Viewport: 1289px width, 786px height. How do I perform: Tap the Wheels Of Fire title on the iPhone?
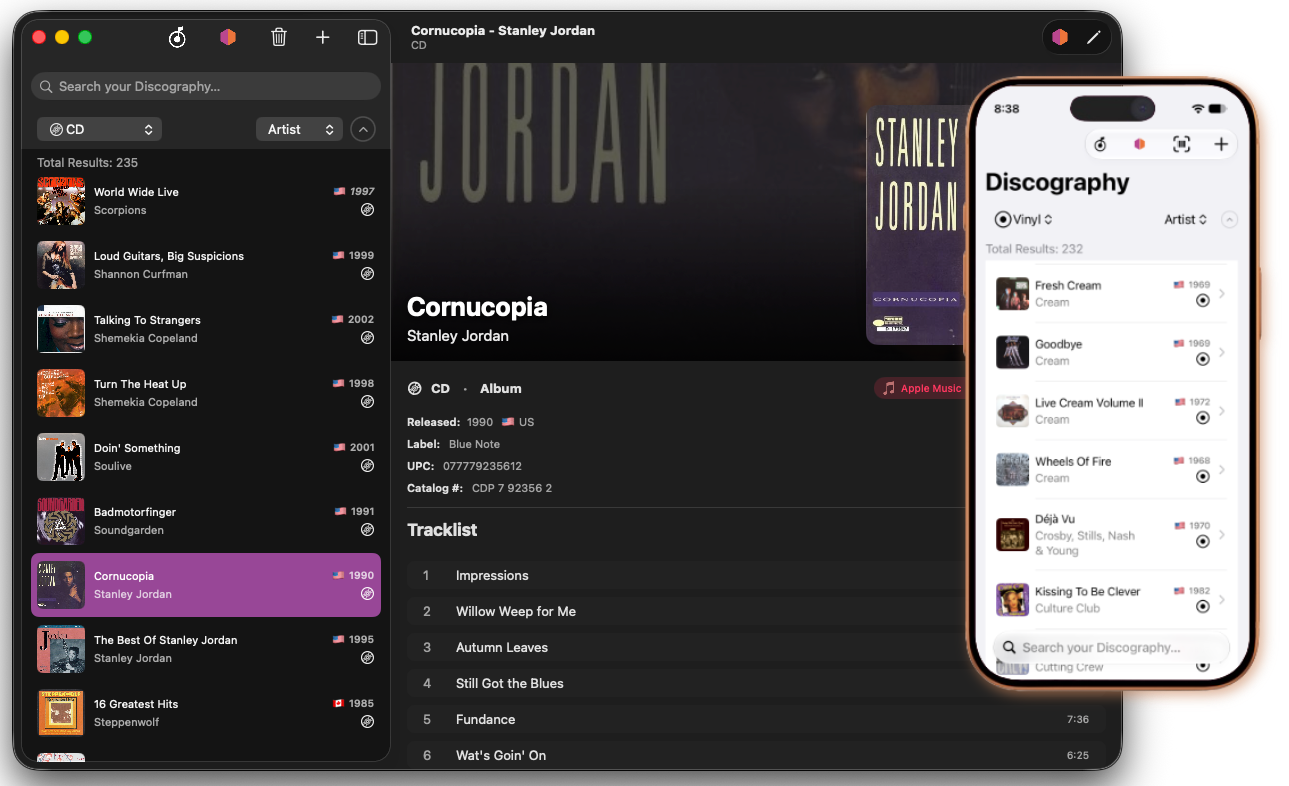coord(1073,461)
